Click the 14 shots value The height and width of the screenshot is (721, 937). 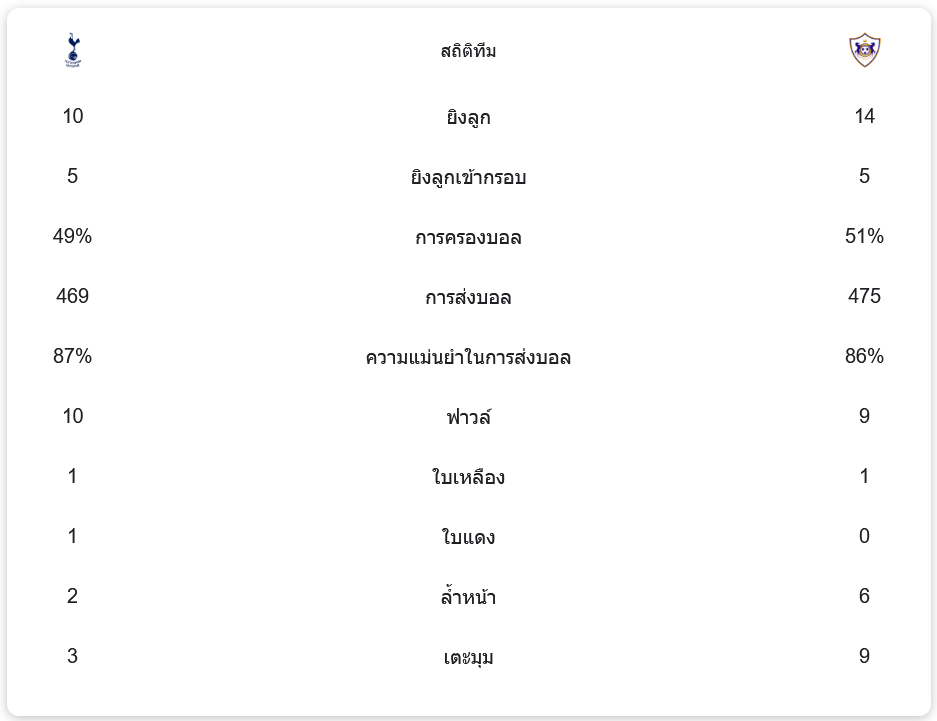(864, 116)
